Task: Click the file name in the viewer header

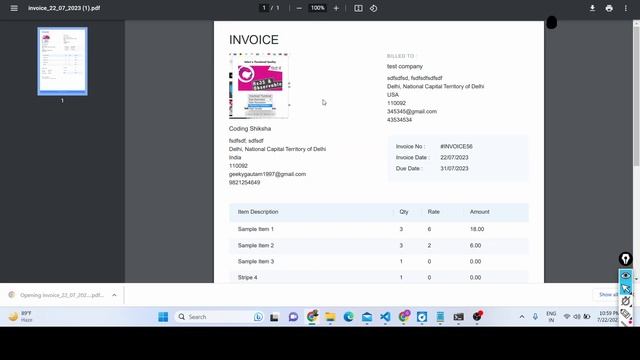Action: [64, 8]
